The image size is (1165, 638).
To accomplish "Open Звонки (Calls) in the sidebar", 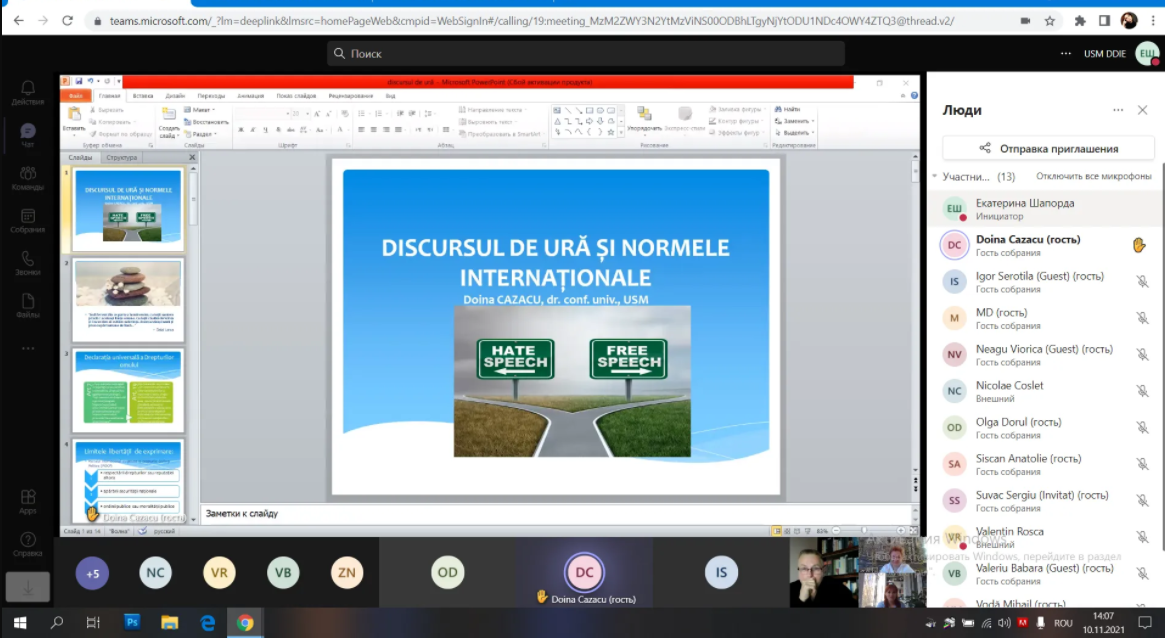I will pyautogui.click(x=27, y=263).
